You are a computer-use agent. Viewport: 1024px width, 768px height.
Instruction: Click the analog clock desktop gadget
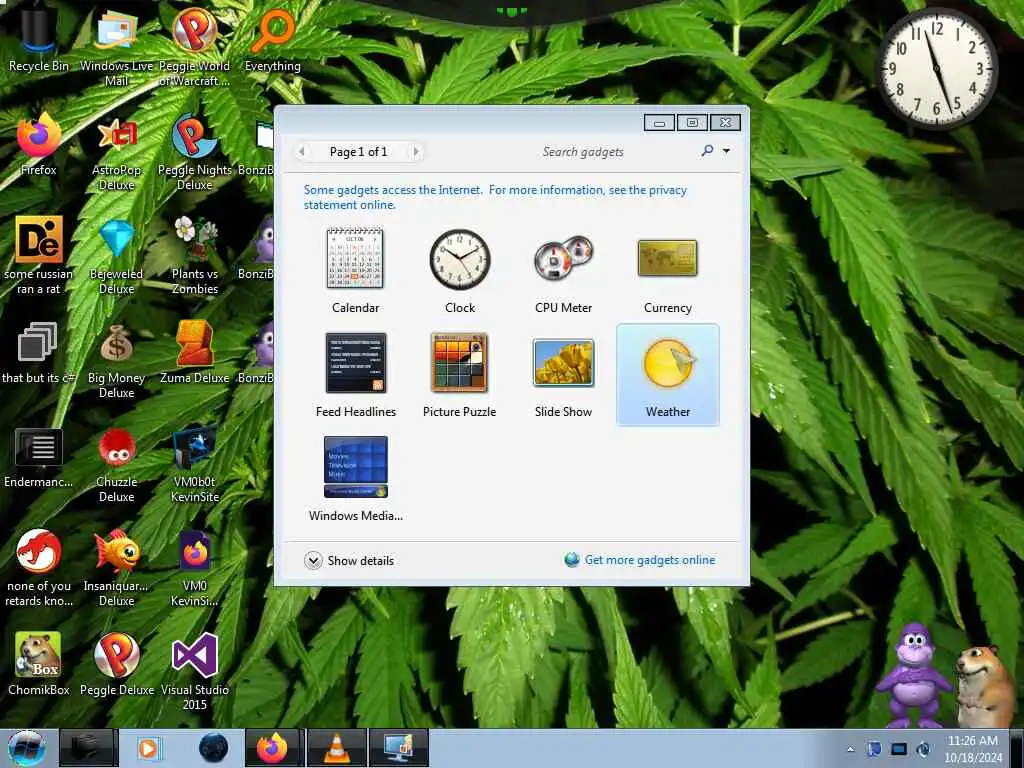936,67
